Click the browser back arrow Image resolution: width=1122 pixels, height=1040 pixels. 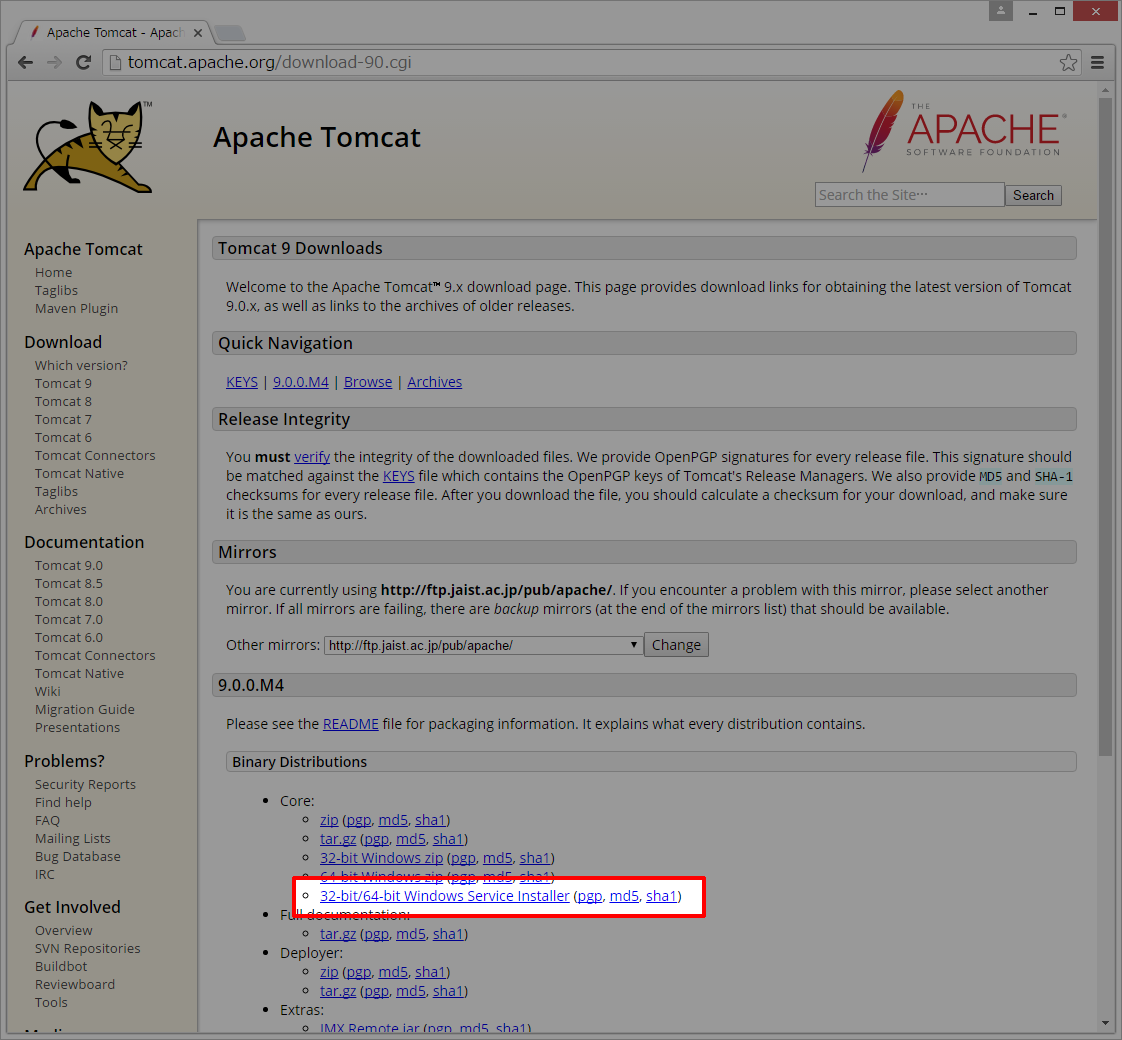pos(25,62)
